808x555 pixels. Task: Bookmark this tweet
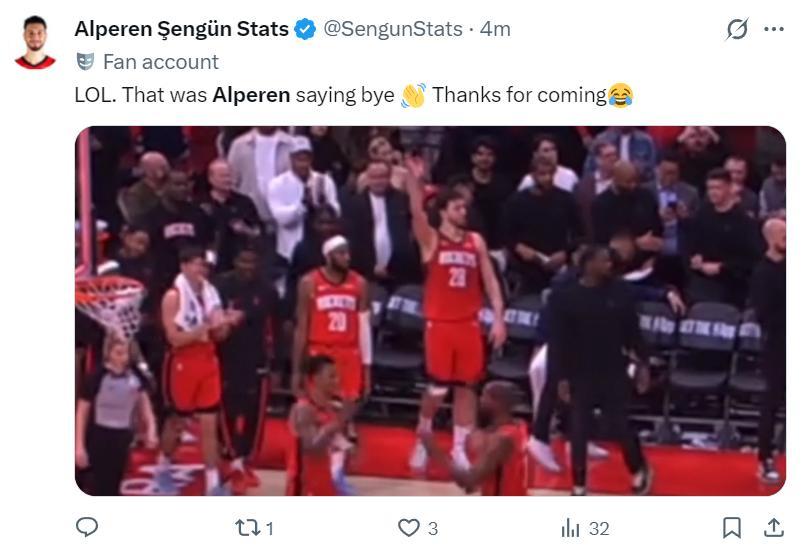coord(732,527)
